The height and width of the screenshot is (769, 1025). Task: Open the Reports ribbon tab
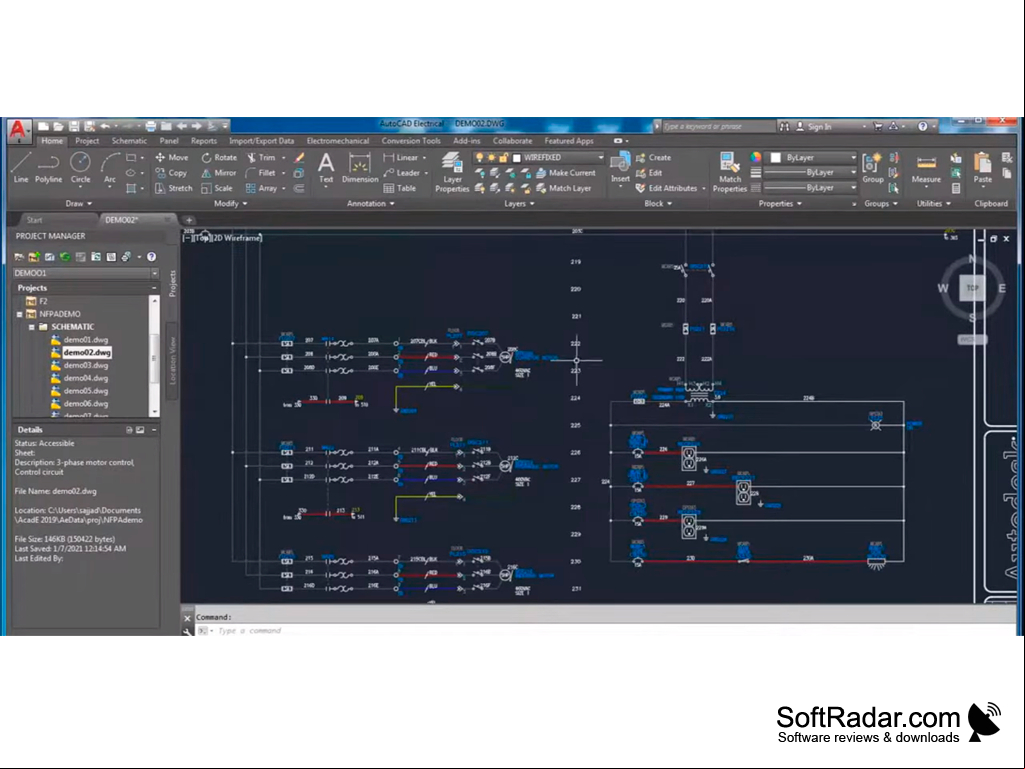(x=204, y=141)
